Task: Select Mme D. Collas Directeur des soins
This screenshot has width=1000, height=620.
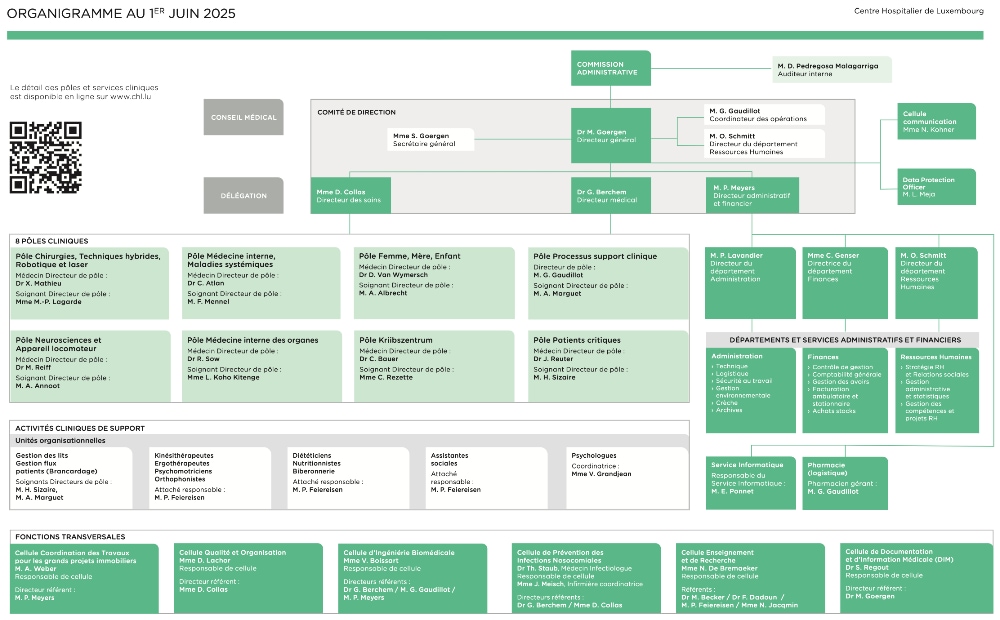Action: click(x=350, y=195)
